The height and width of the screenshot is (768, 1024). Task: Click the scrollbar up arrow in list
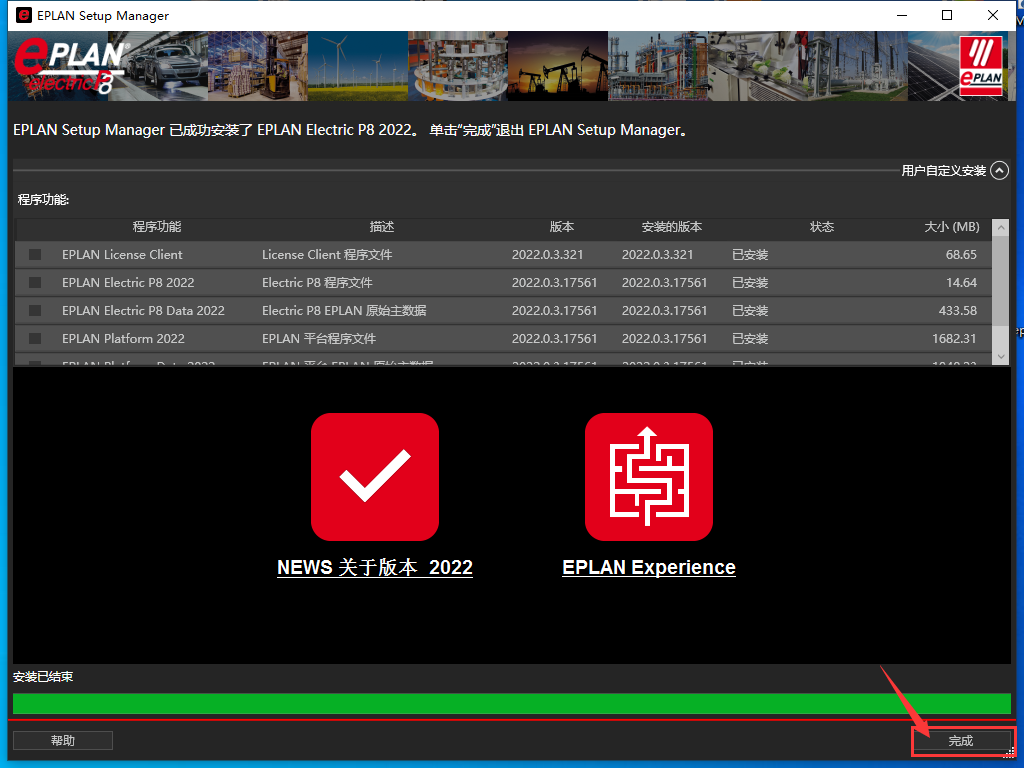click(x=1000, y=229)
